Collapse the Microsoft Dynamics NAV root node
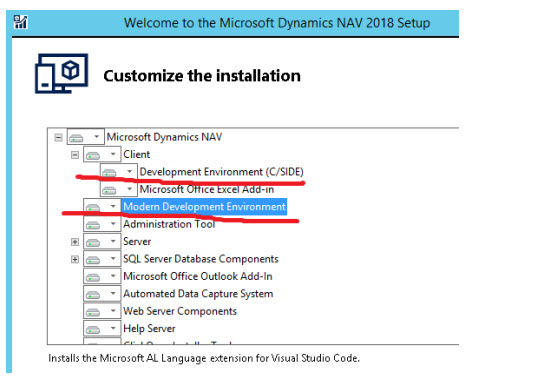Screen dimensions: 539x381 [x=58, y=138]
